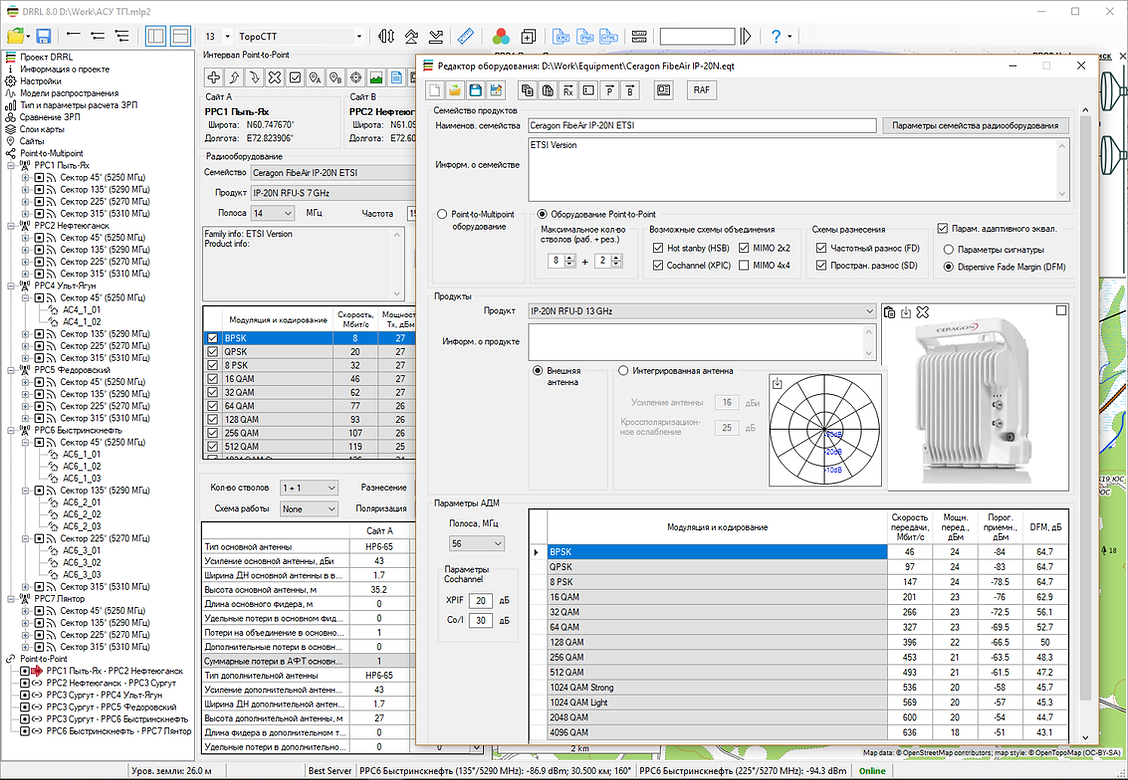
Task: Click the paste-image icon above the product photo
Action: 890,312
